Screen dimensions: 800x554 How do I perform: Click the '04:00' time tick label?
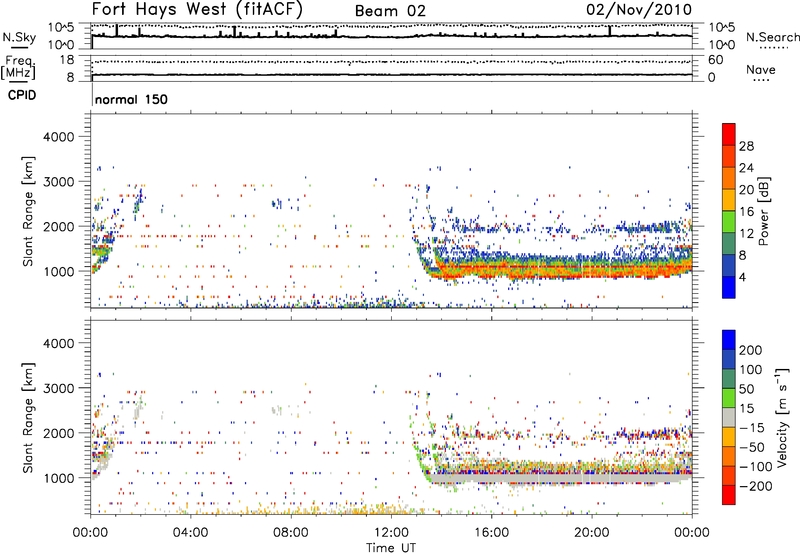coord(191,533)
